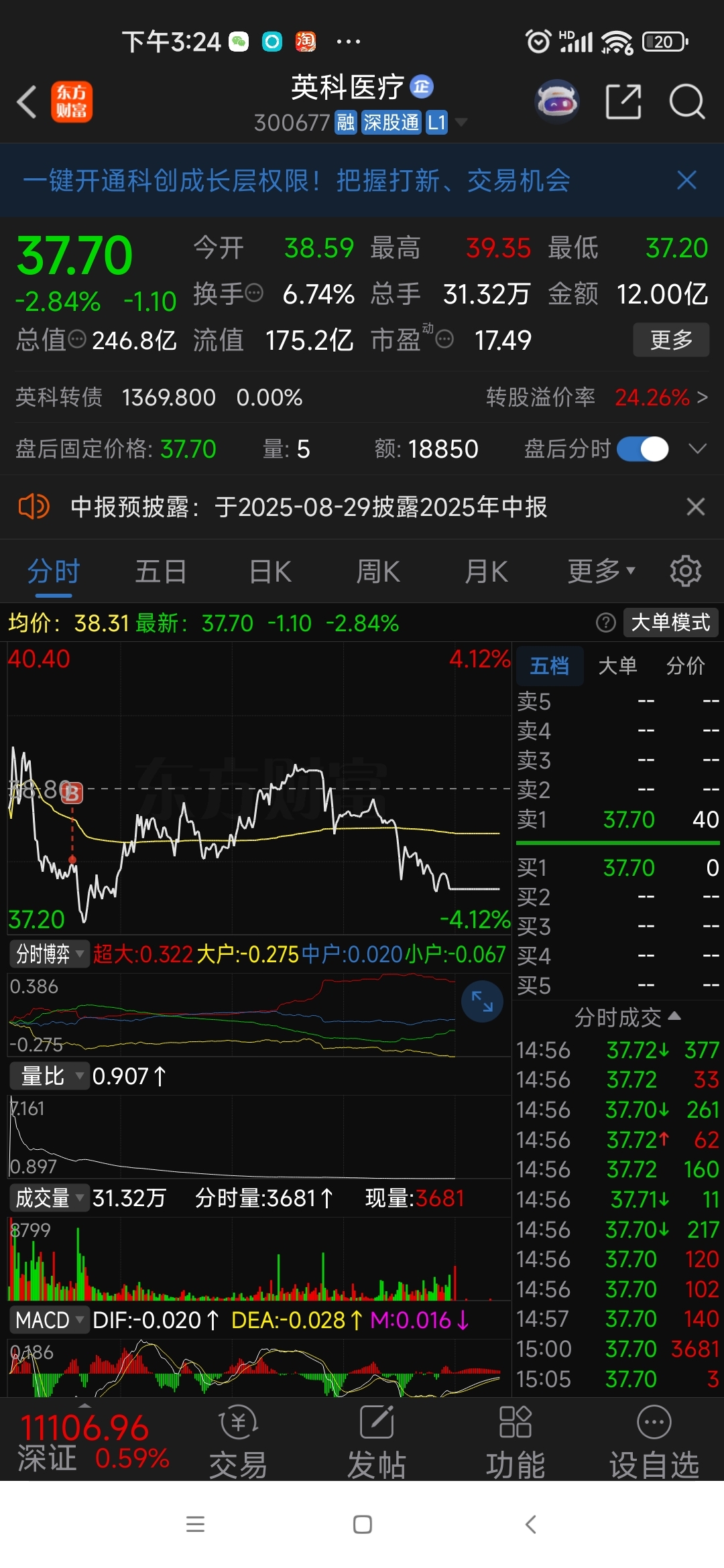Tap the intraday price line chart
The width and height of the screenshot is (724, 1568).
click(259, 788)
